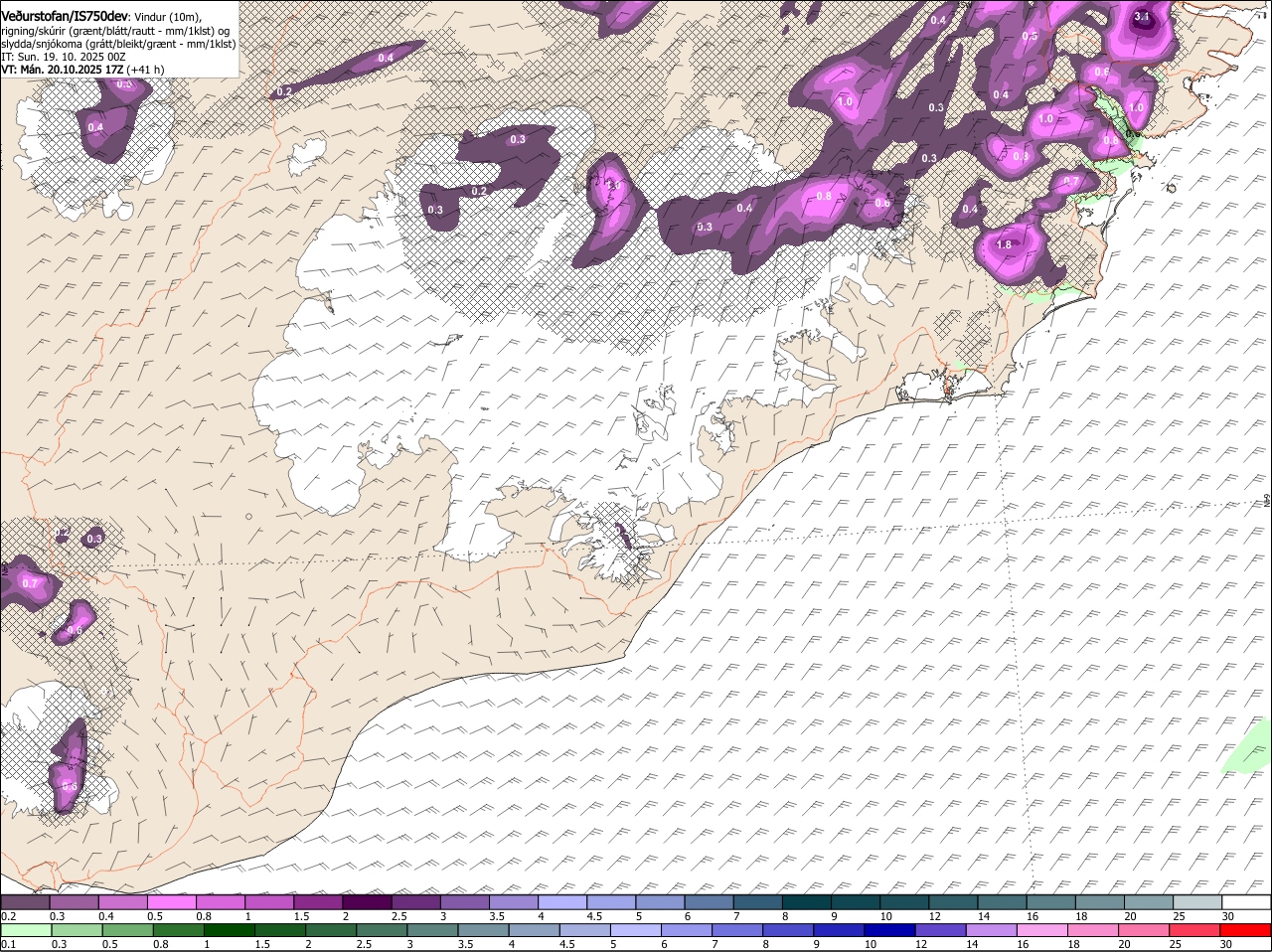Image resolution: width=1272 pixels, height=952 pixels.
Task: Select the navy blue swatch labeled 10
Action: [x=889, y=930]
